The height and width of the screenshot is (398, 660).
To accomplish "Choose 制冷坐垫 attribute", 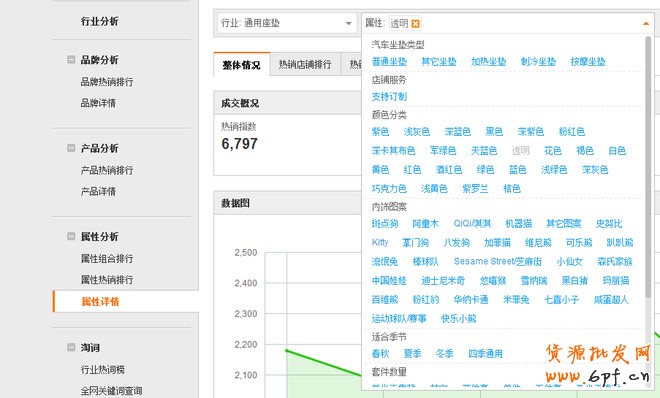I will pyautogui.click(x=538, y=61).
